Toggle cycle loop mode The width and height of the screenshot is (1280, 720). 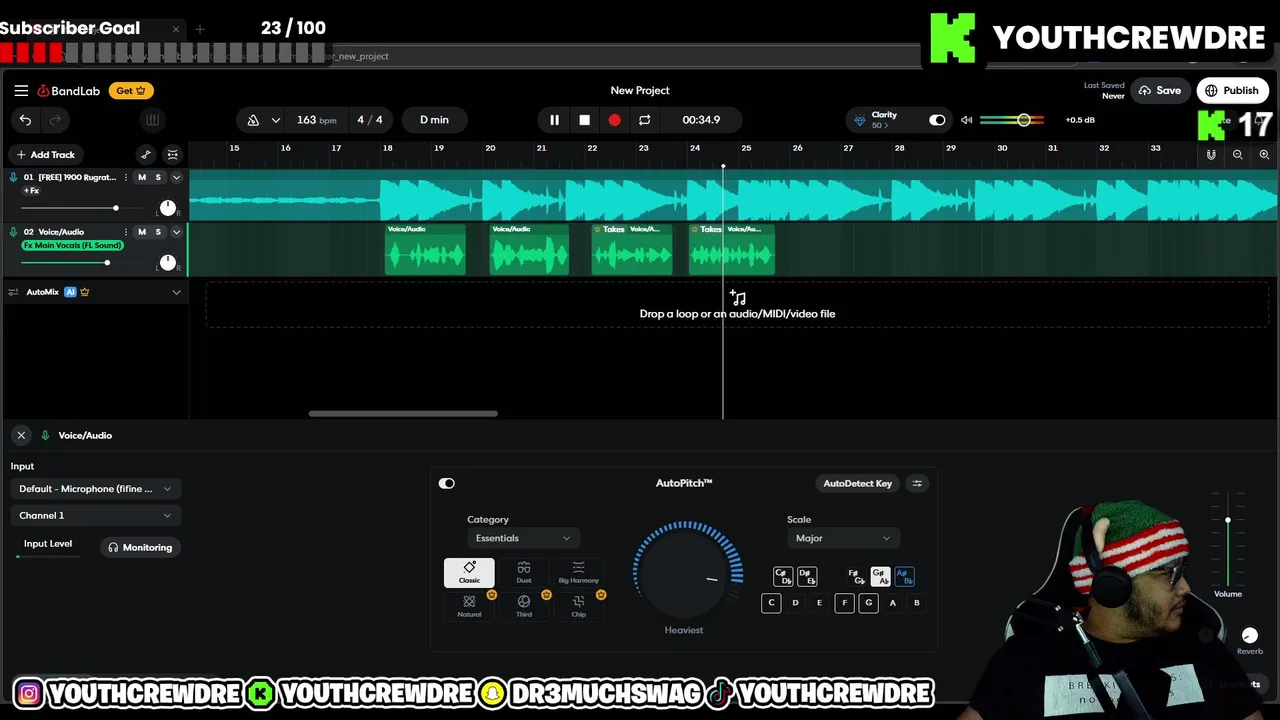tap(645, 120)
